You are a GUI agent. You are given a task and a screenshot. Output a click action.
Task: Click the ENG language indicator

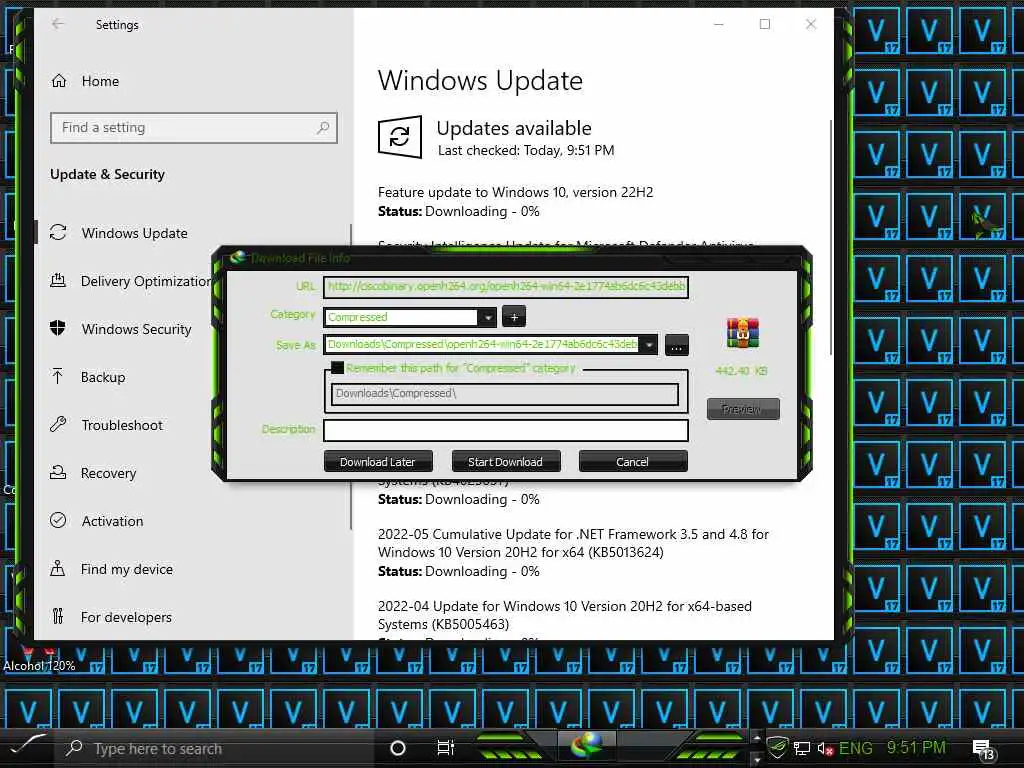tap(856, 748)
